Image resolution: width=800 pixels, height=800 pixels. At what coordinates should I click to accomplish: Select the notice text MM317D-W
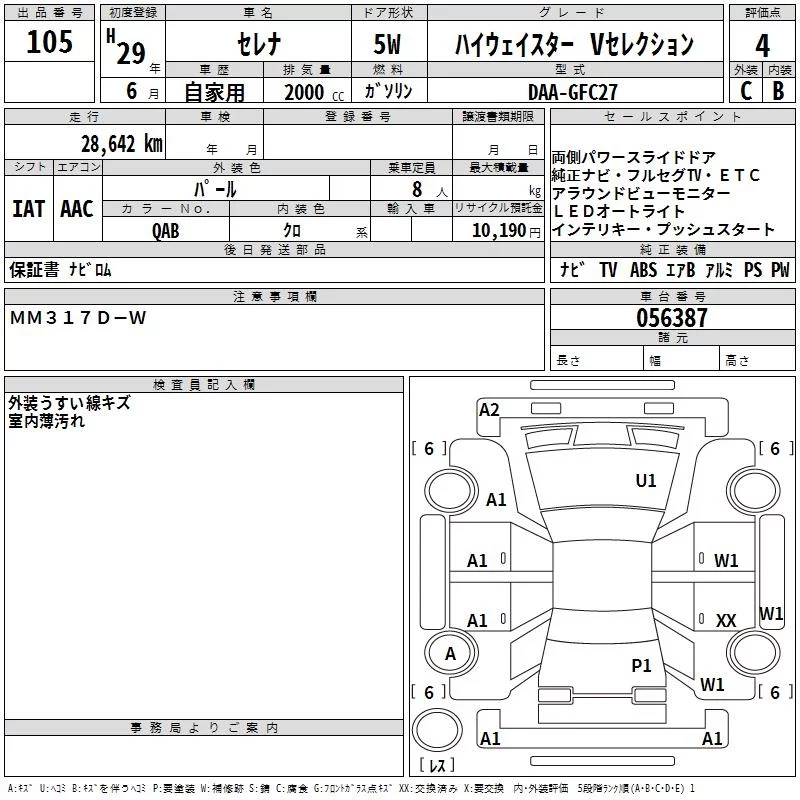pyautogui.click(x=78, y=318)
